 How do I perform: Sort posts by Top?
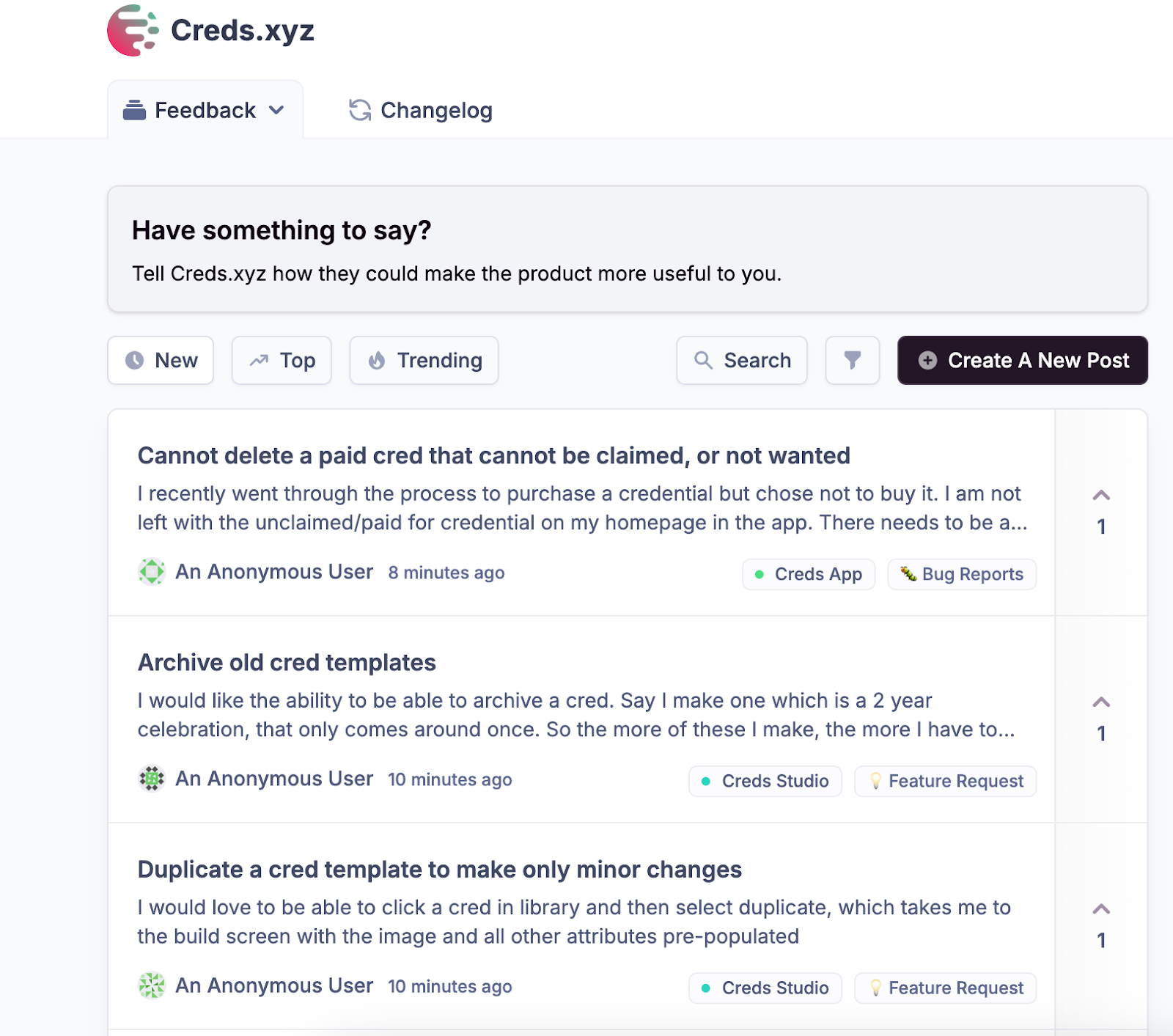pyautogui.click(x=282, y=360)
